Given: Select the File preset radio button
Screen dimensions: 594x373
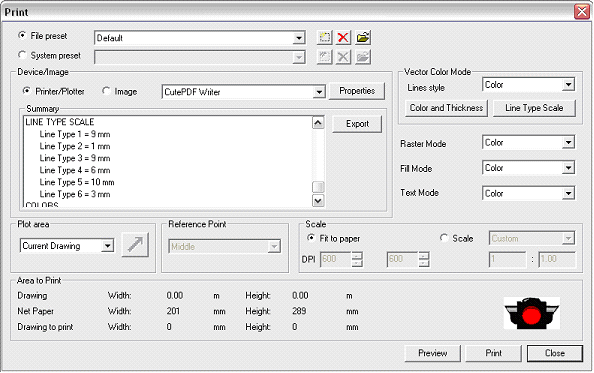Looking at the screenshot, I should [x=22, y=35].
